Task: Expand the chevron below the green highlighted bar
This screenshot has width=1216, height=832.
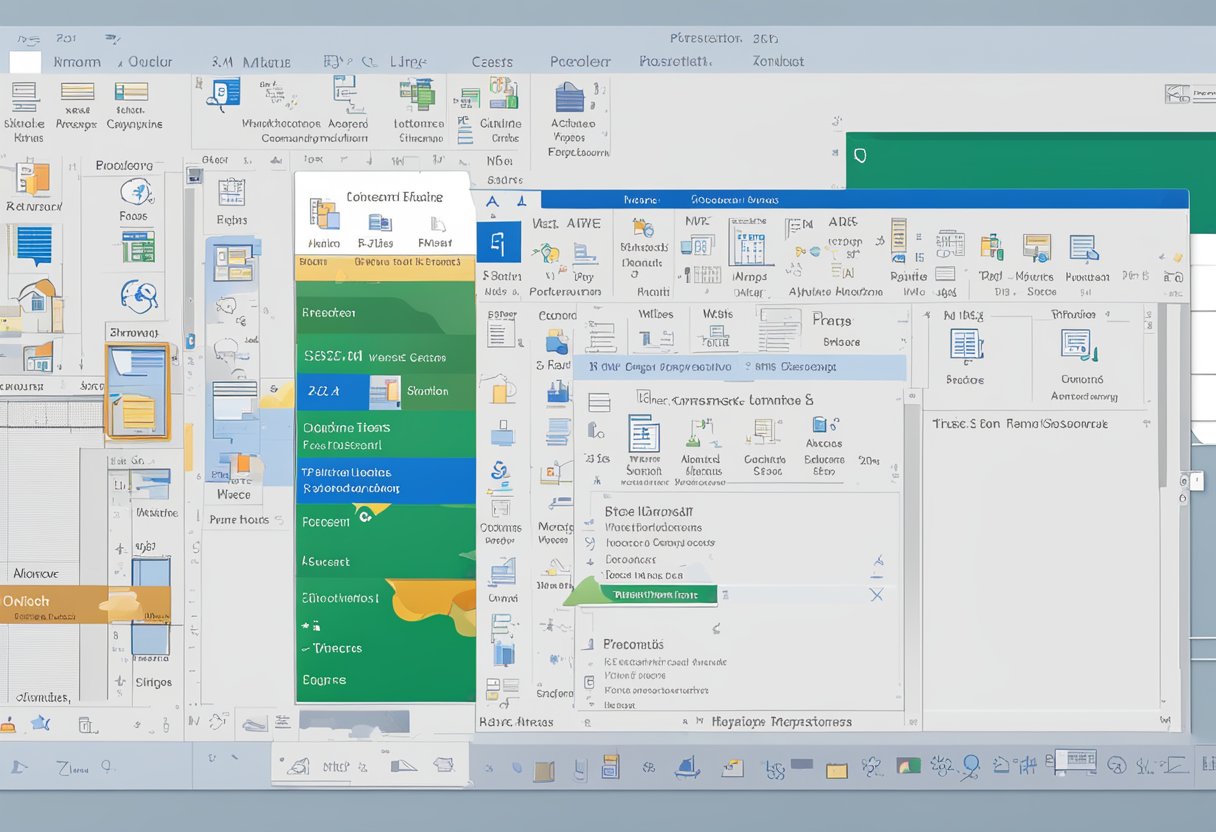Action: pyautogui.click(x=715, y=627)
